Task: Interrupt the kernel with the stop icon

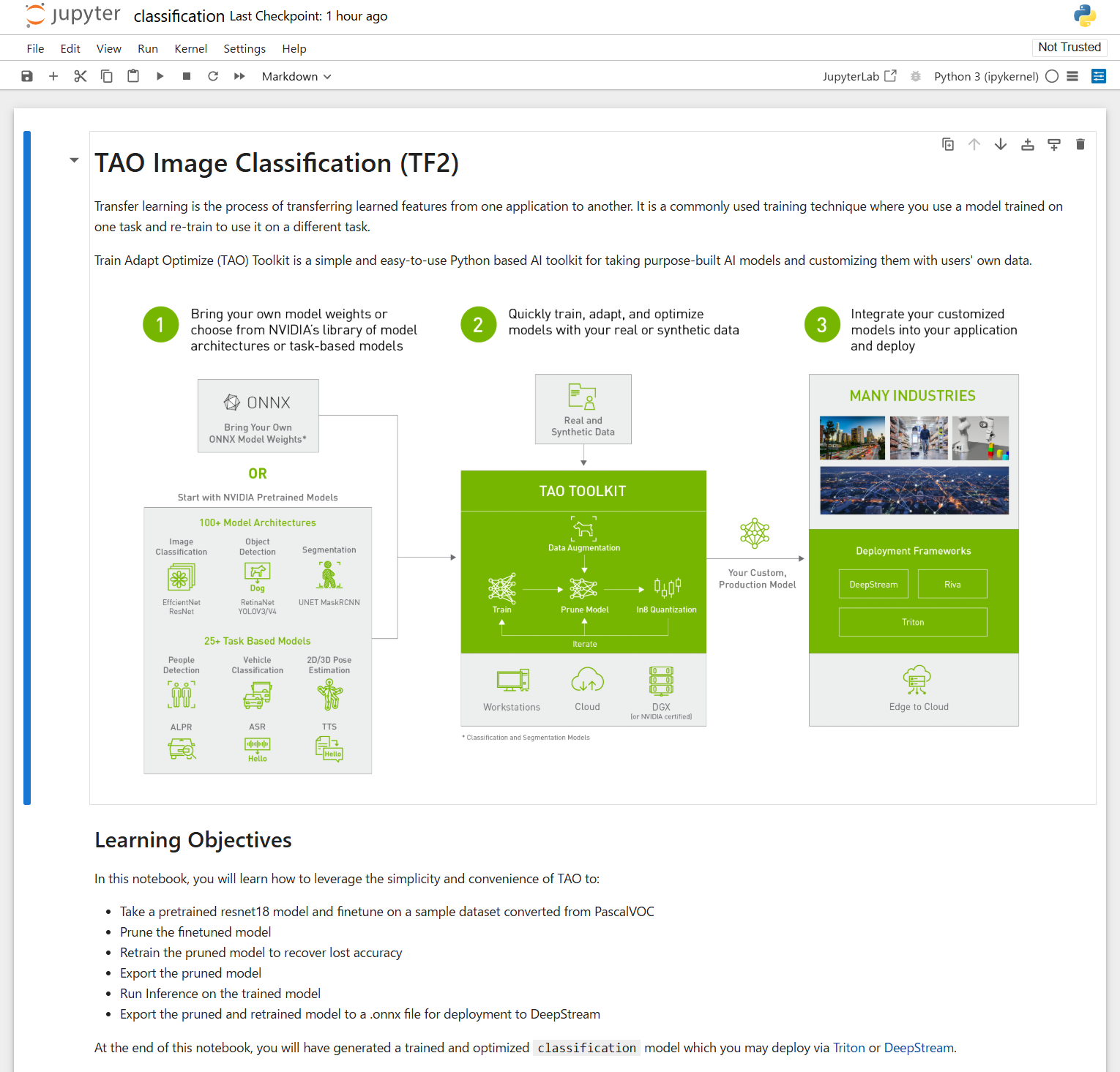Action: pos(187,76)
